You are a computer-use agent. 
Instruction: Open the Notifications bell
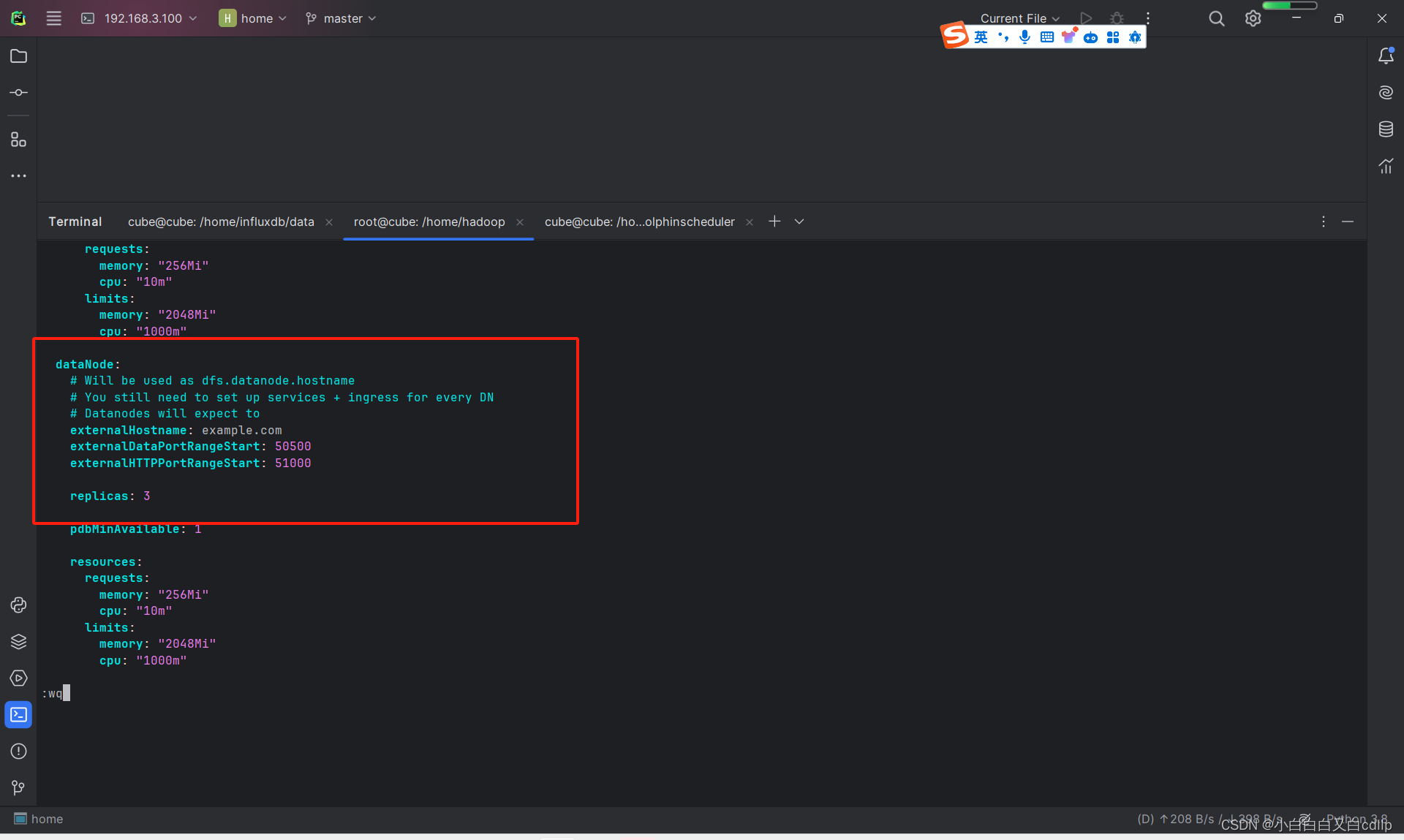tap(1386, 56)
